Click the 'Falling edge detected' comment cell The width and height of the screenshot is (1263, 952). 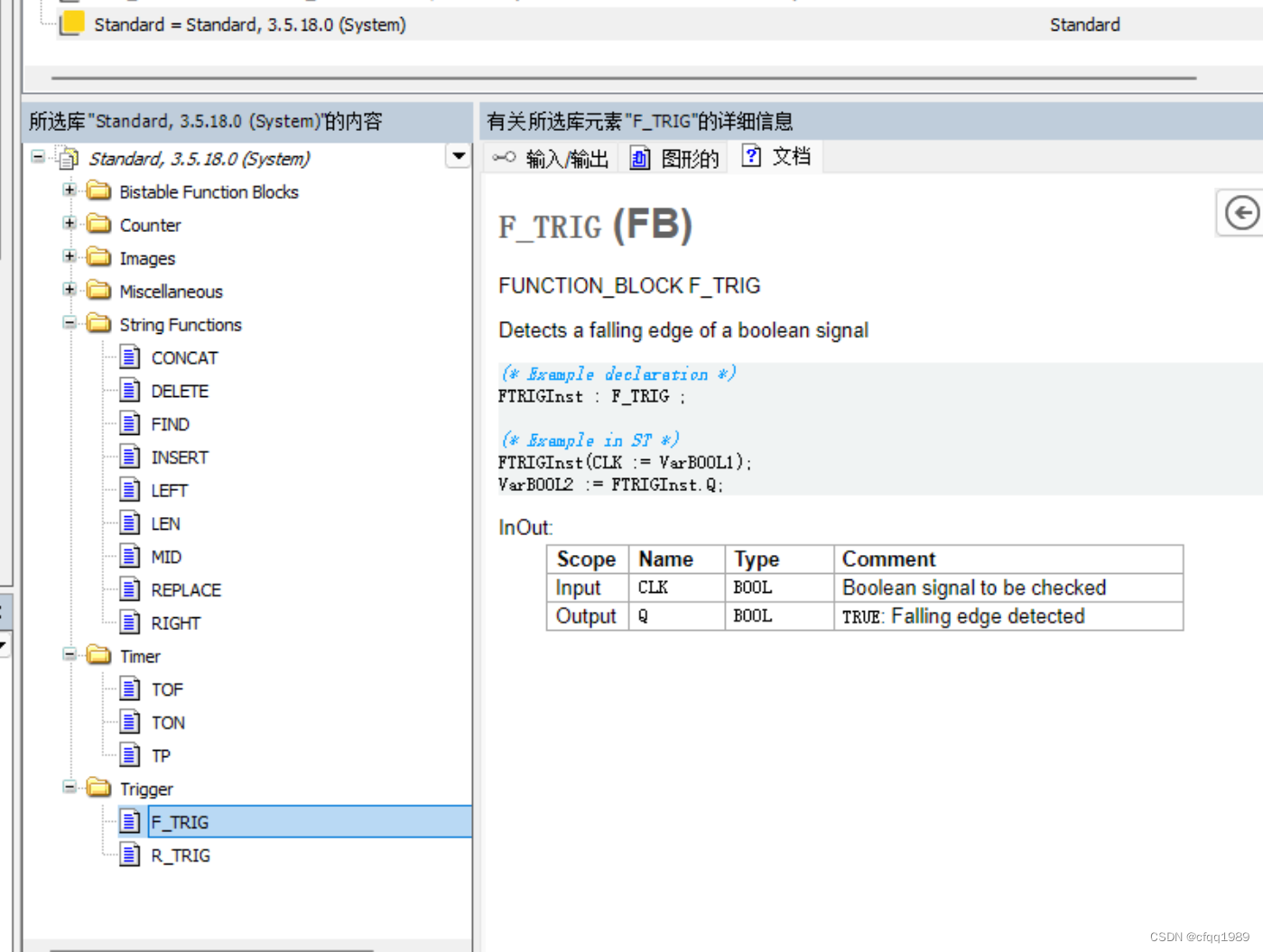coord(1008,616)
